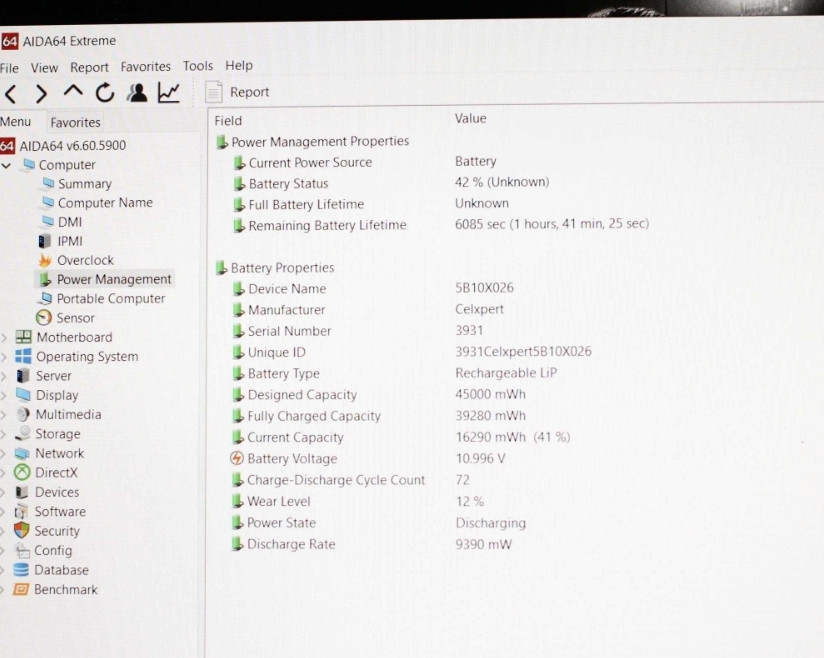
Task: Click the Forward navigation arrow
Action: coord(41,94)
